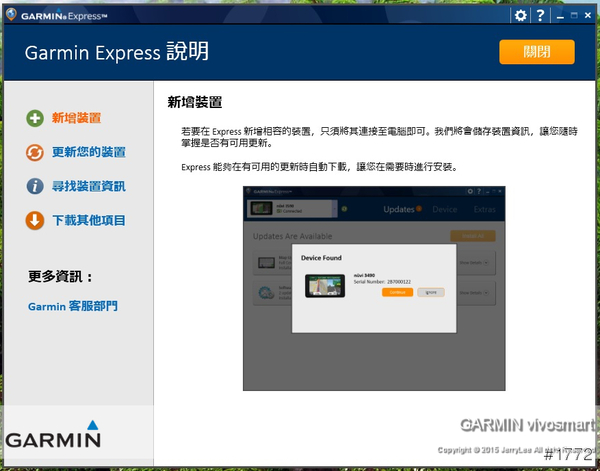Minimize the Garmin Express window

[x=560, y=16]
